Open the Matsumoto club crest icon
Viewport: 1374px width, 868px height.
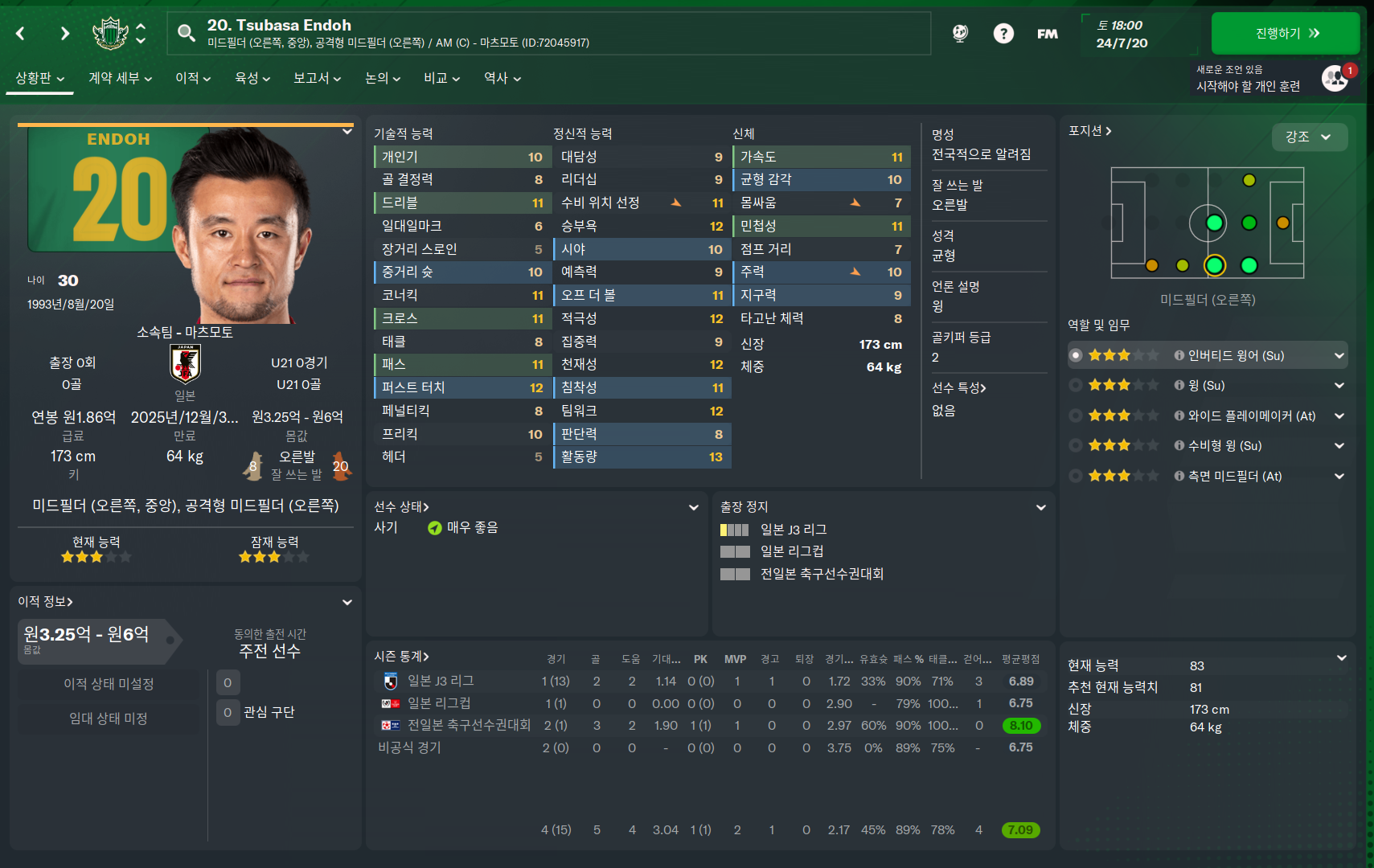pyautogui.click(x=110, y=33)
